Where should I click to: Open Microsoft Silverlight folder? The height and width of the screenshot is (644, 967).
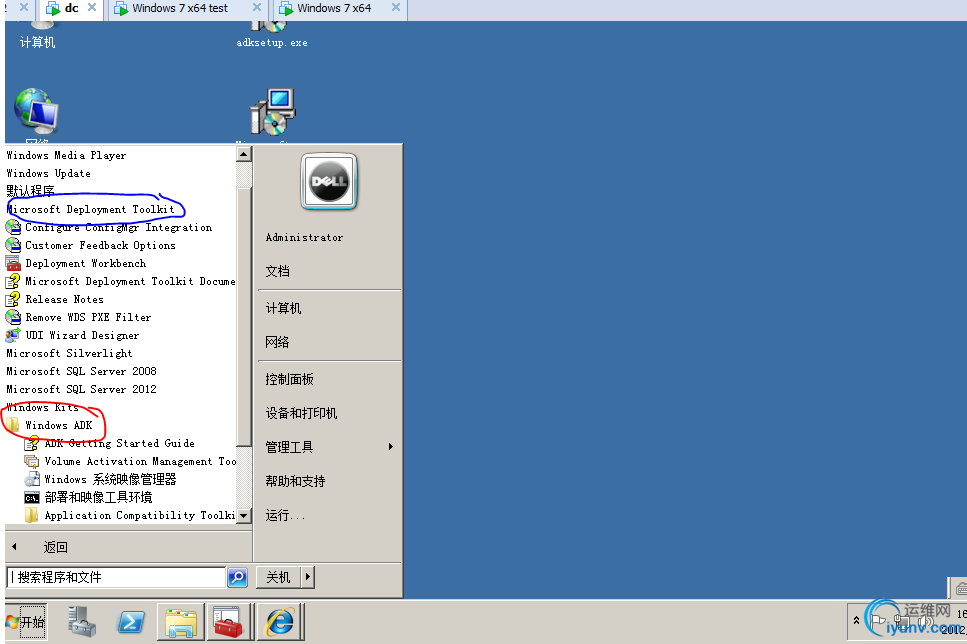pyautogui.click(x=69, y=353)
